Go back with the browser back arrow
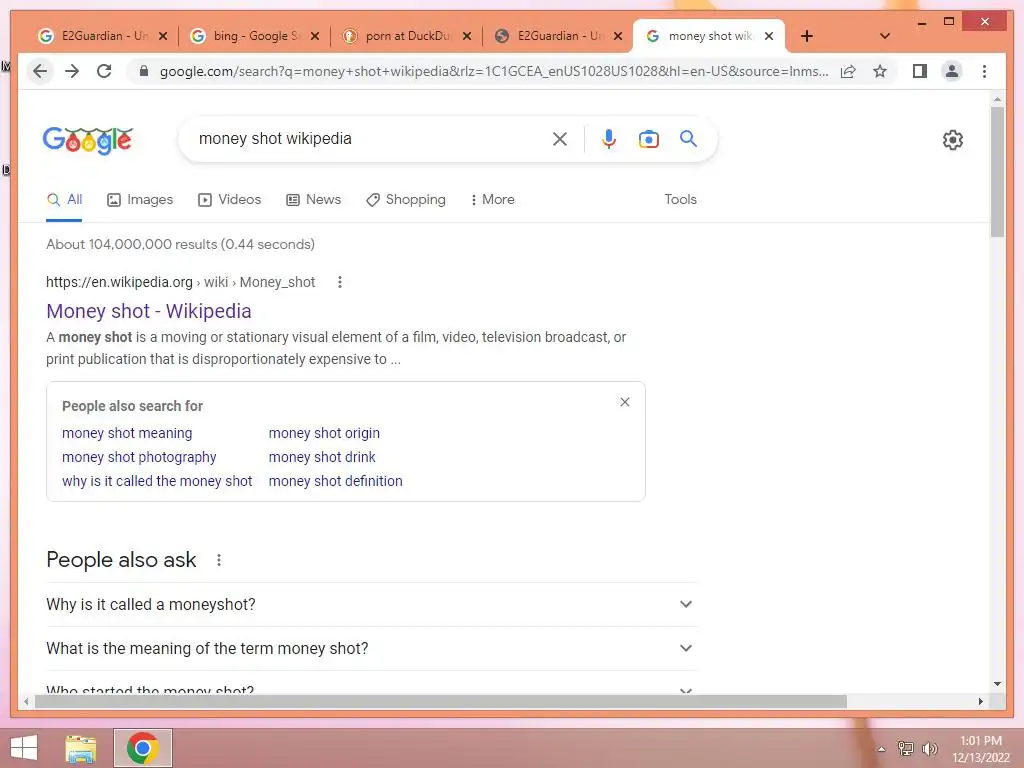The image size is (1024, 768). pos(40,71)
